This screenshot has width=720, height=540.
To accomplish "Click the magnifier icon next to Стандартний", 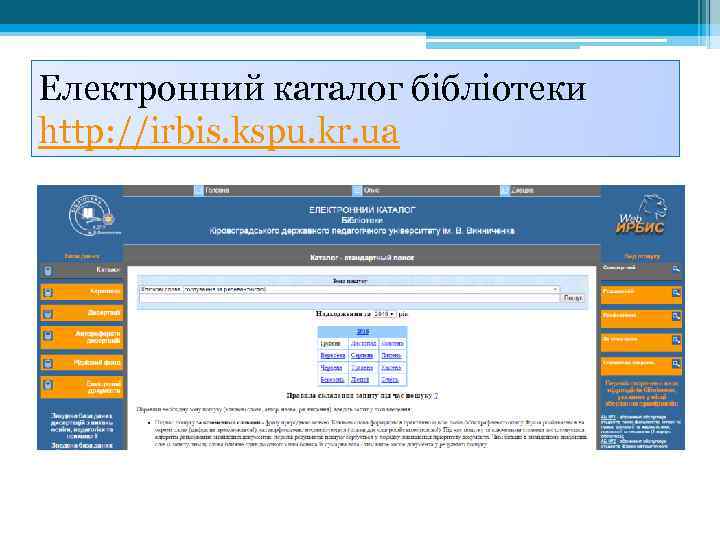I will coord(676,269).
